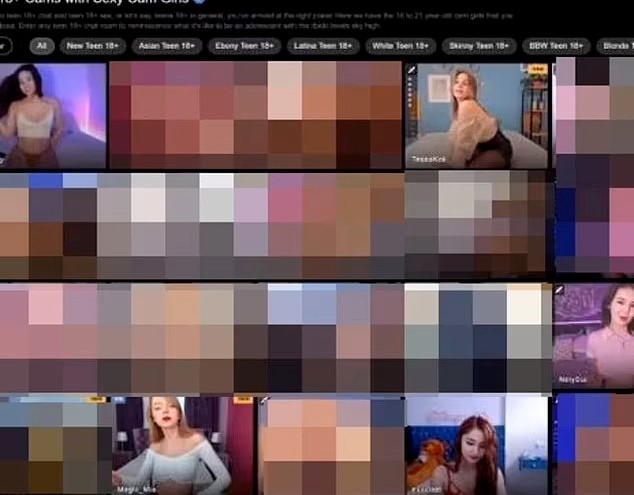Click the partially visible Blonde filter chip

pyautogui.click(x=615, y=46)
